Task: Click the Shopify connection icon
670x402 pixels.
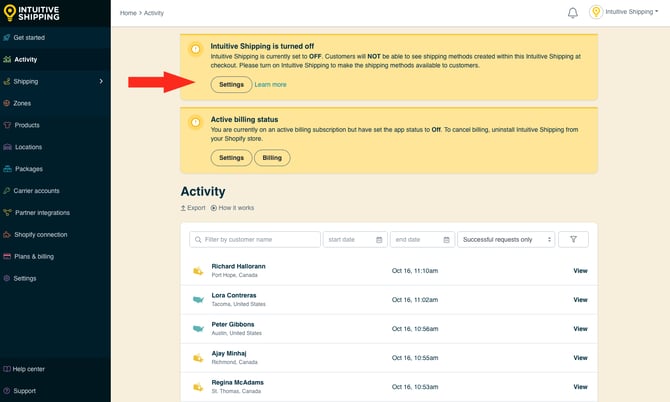Action: click(x=7, y=235)
